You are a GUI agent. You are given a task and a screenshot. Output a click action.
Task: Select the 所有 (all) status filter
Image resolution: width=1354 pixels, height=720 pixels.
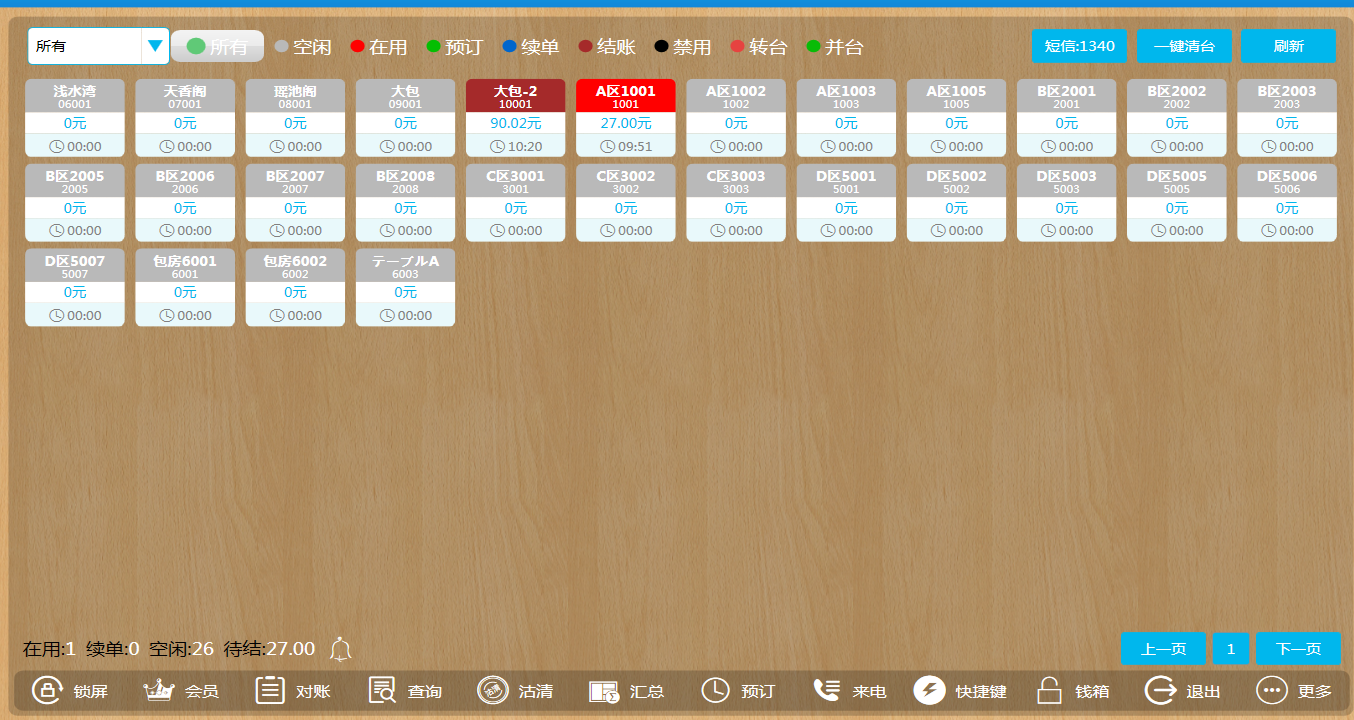[217, 47]
